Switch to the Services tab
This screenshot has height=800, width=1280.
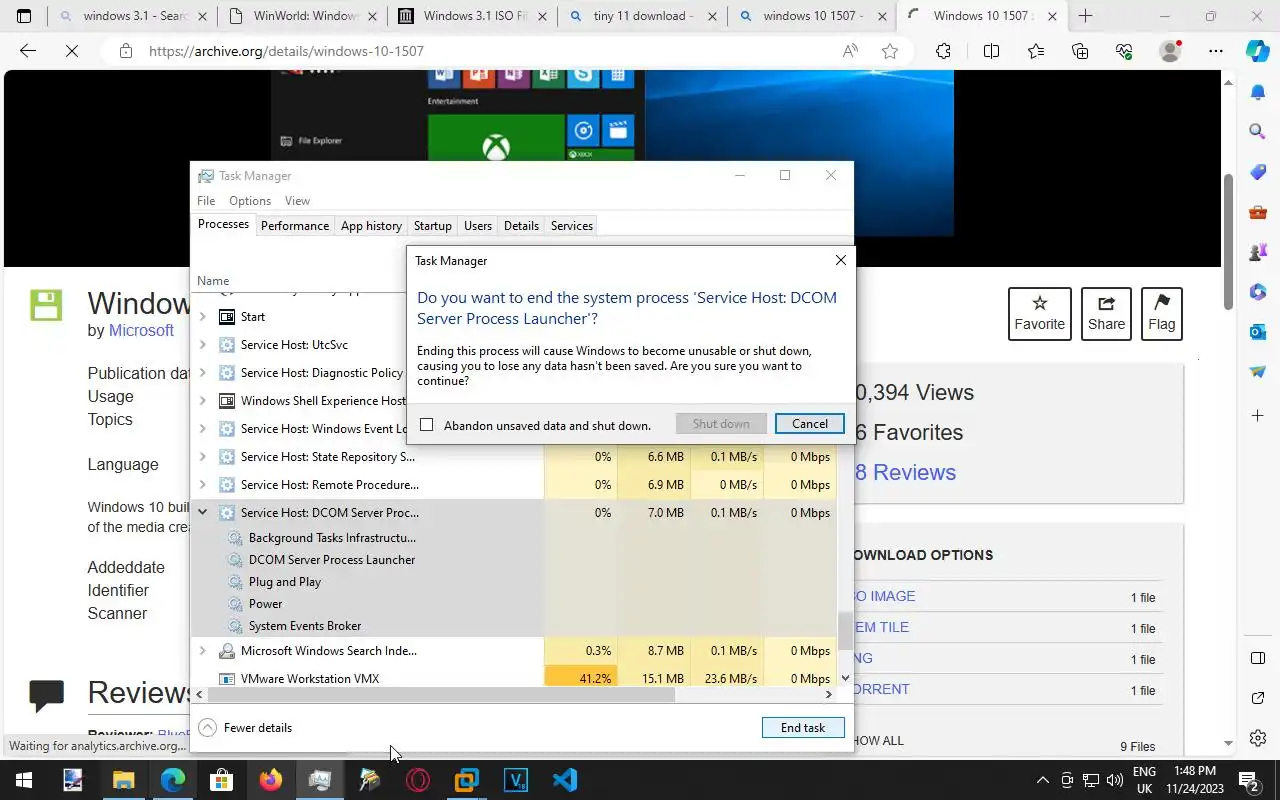pos(572,226)
